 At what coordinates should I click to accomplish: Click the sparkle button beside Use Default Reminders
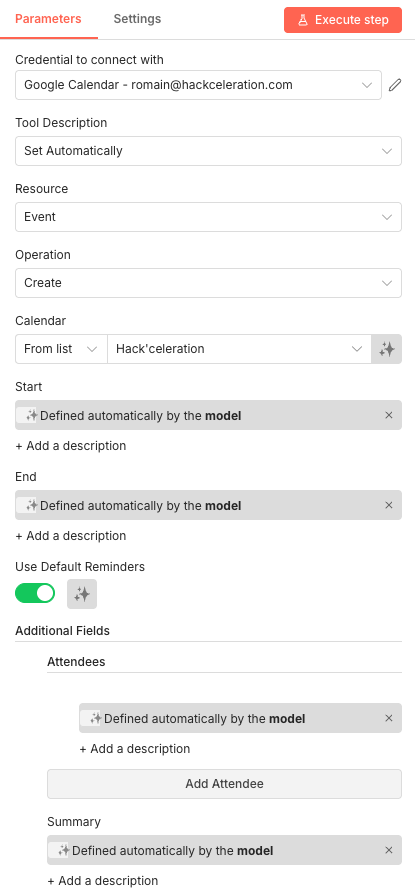[82, 594]
